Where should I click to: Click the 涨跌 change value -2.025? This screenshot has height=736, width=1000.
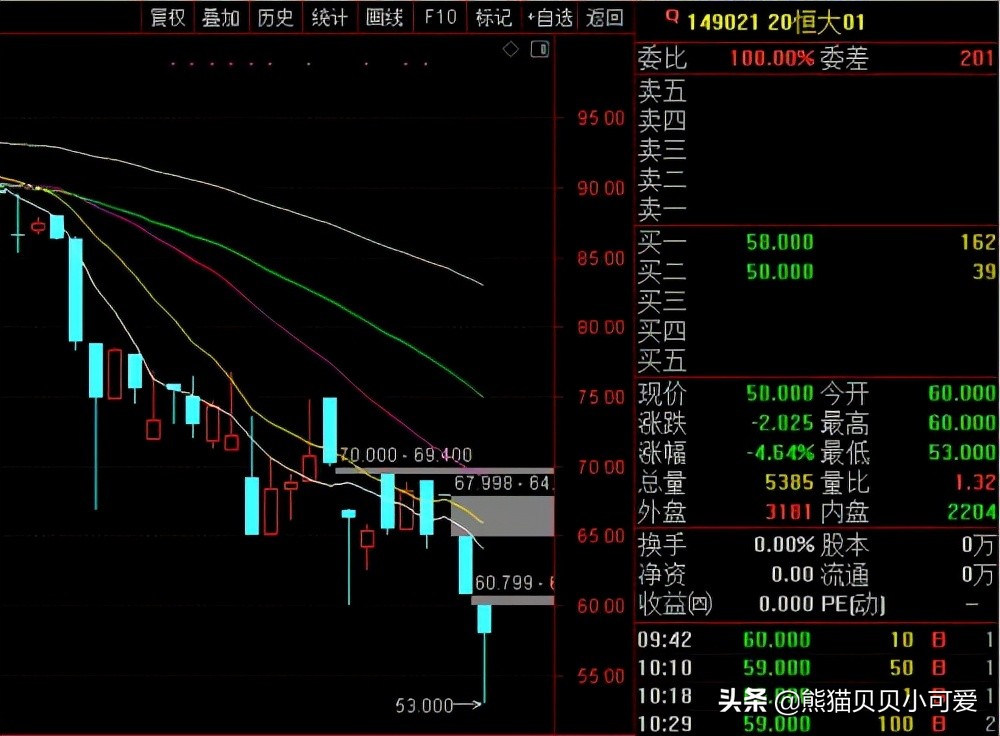point(782,423)
